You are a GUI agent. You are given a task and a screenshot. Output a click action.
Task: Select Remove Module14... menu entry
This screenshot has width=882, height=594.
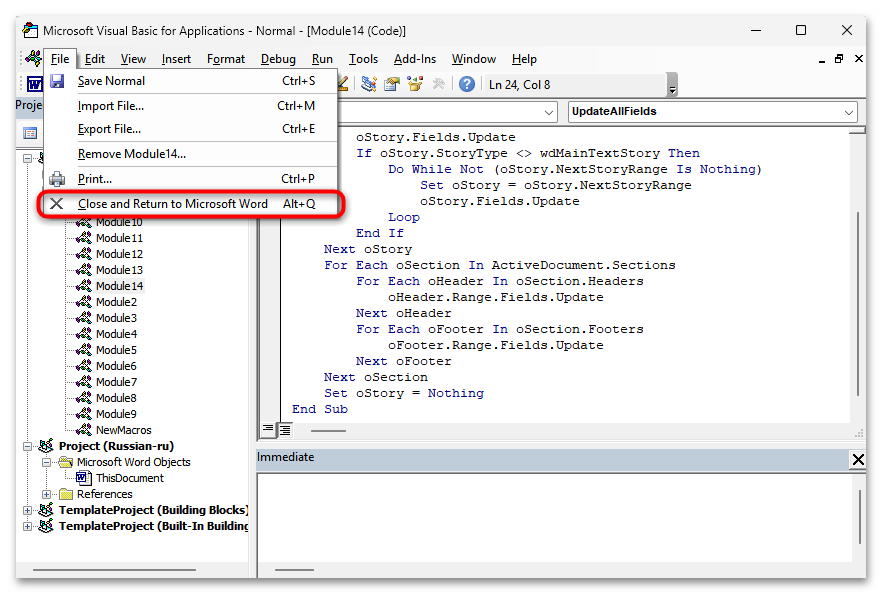190,154
